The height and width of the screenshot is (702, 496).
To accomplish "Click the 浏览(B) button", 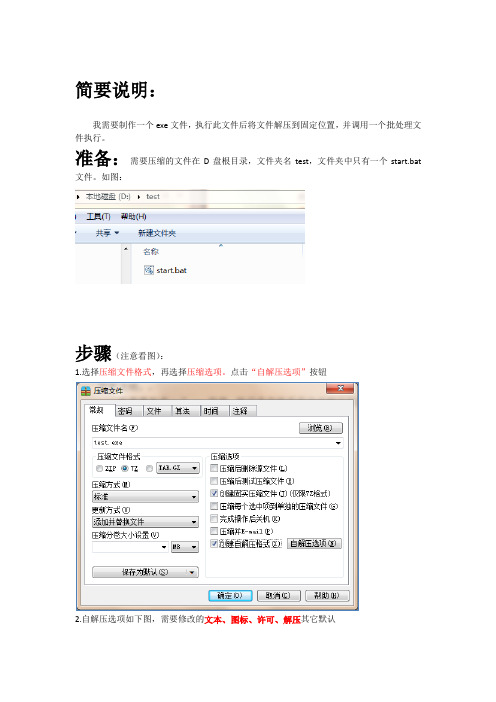I will click(x=321, y=428).
